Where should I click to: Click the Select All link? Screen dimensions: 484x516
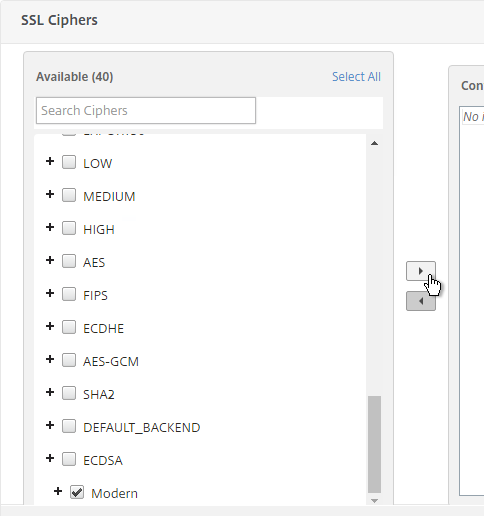(356, 77)
